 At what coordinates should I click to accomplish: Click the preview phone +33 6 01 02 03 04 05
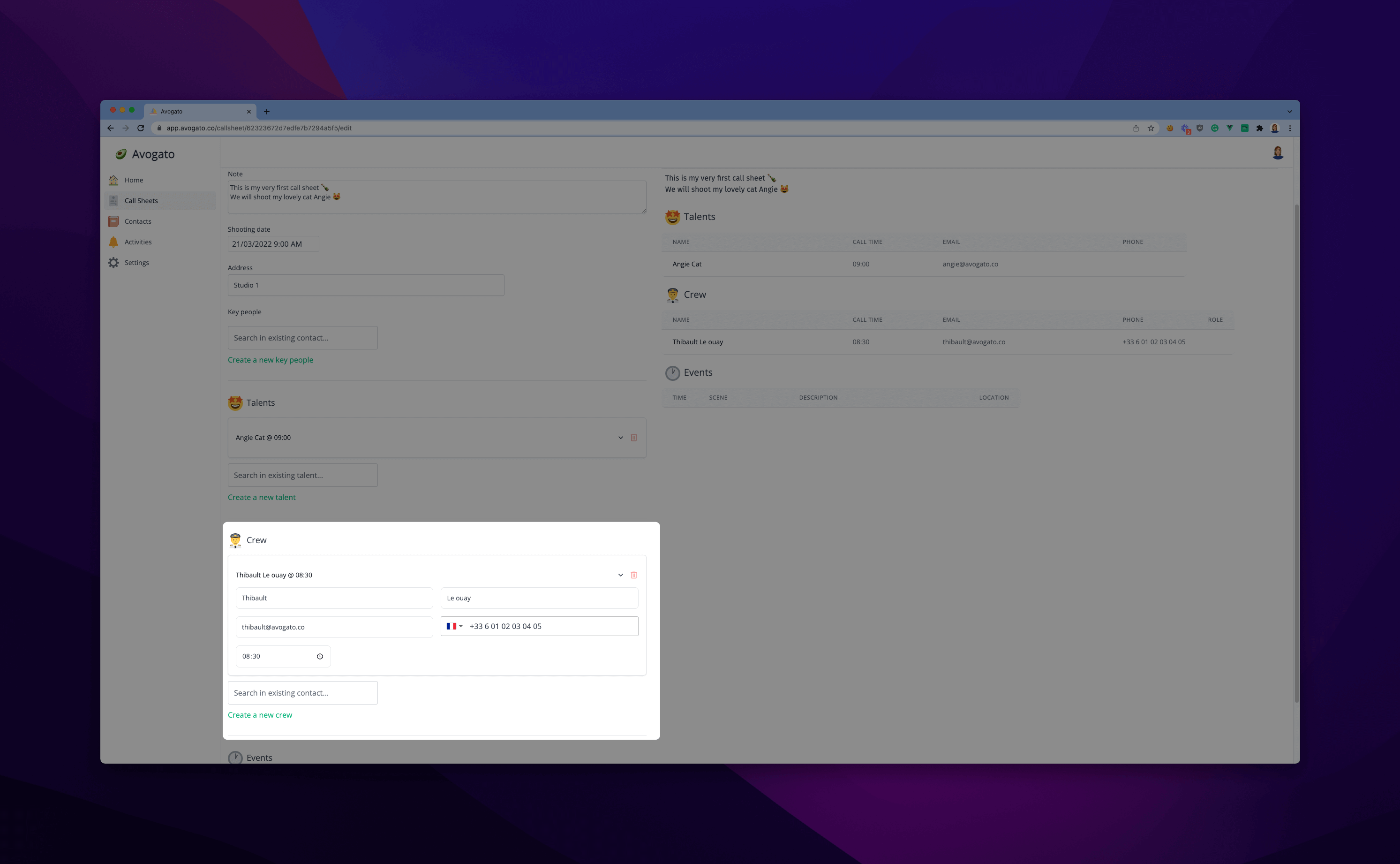click(x=1154, y=342)
